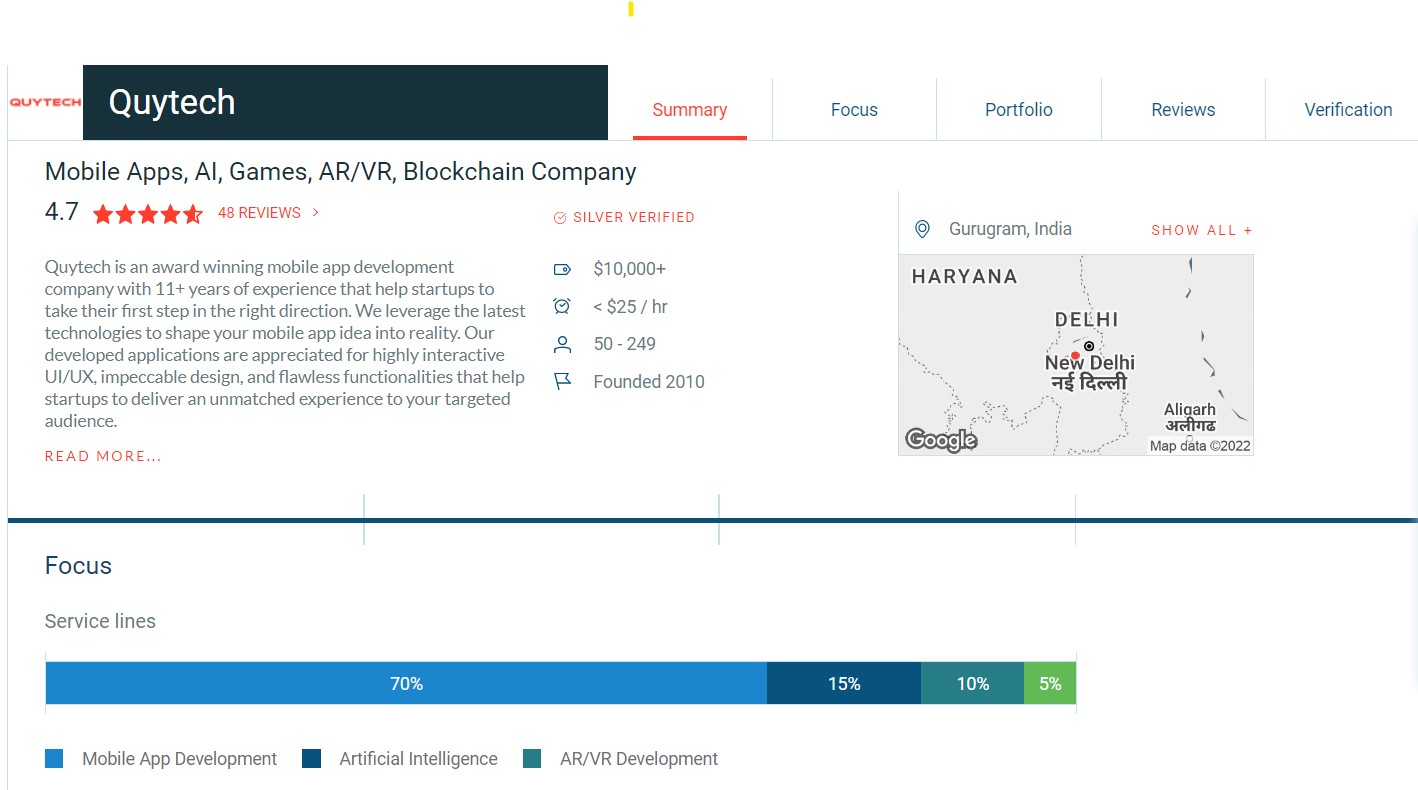This screenshot has width=1418, height=790.
Task: Click the Mobile App Development legend label
Action: click(180, 759)
